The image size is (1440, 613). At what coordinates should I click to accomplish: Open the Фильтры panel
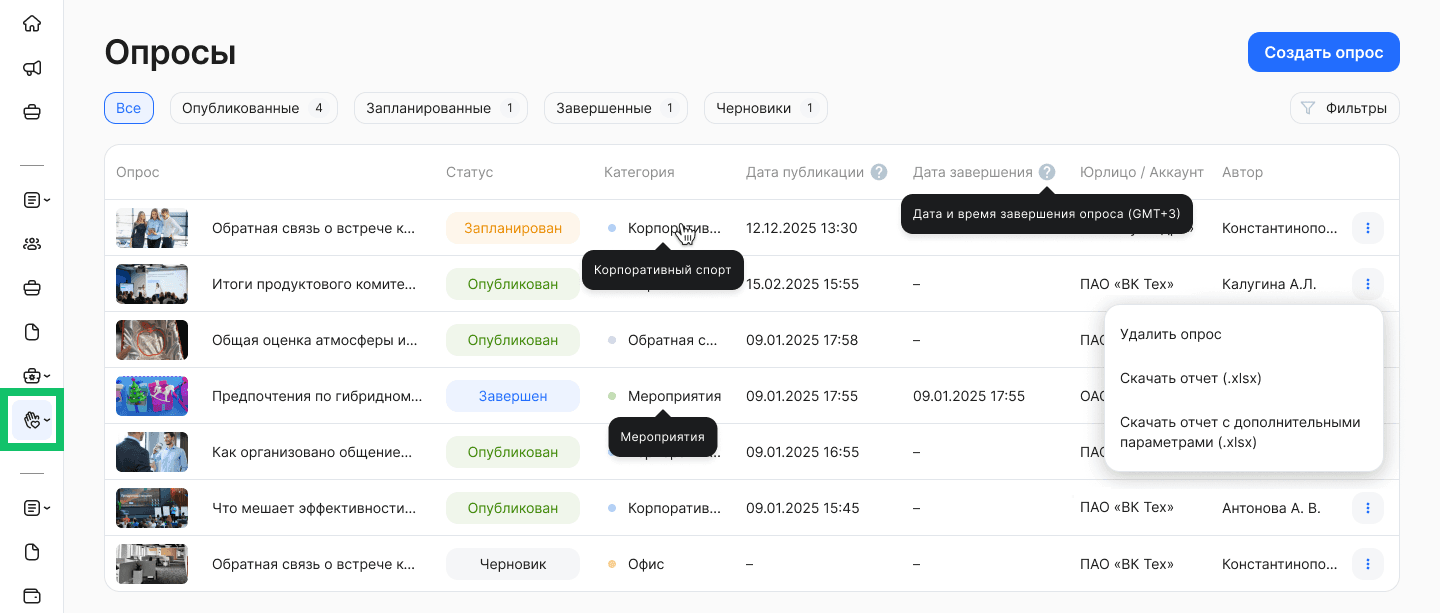click(1344, 107)
